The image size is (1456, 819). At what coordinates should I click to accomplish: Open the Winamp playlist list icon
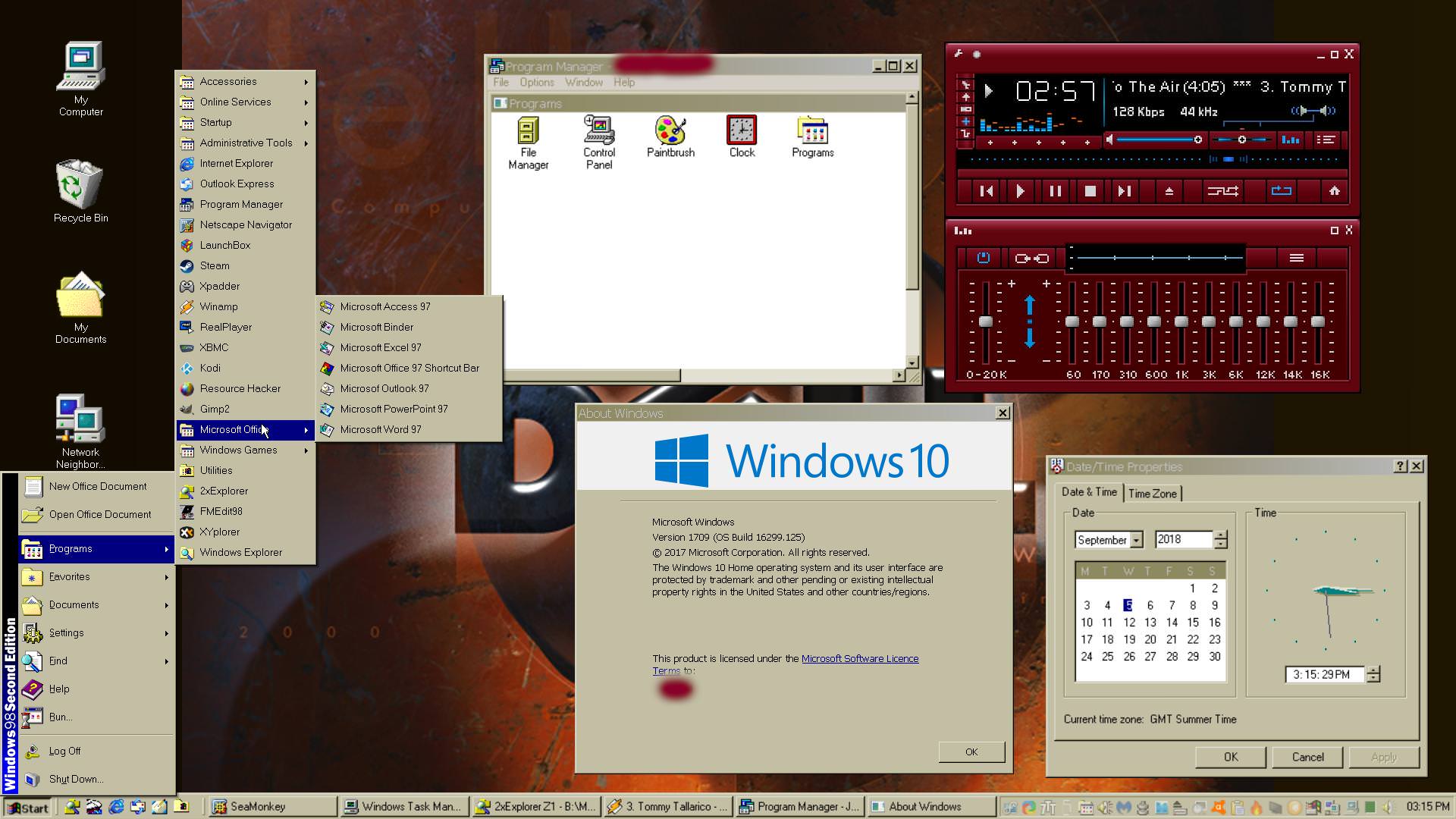tap(1327, 140)
